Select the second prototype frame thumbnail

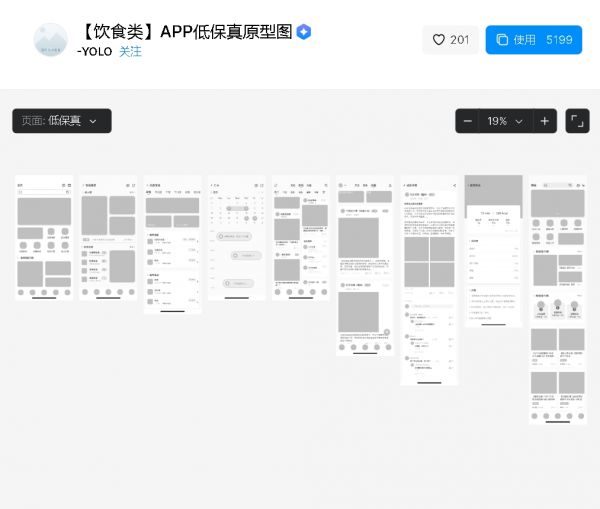(x=108, y=238)
